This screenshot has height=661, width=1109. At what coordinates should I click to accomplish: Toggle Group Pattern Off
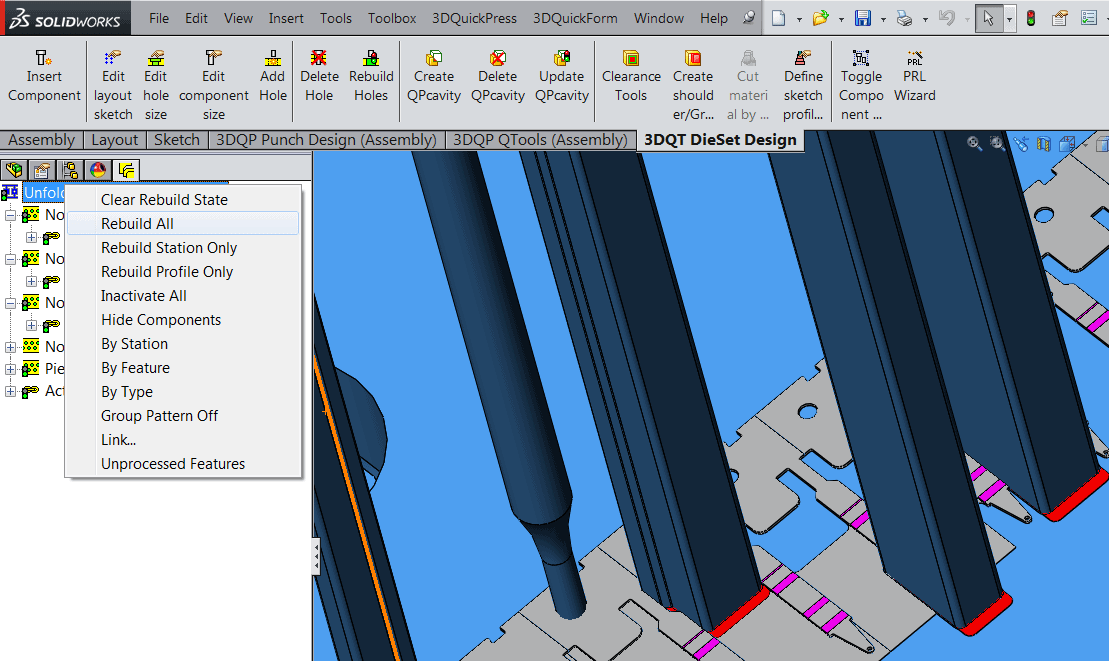[183, 416]
